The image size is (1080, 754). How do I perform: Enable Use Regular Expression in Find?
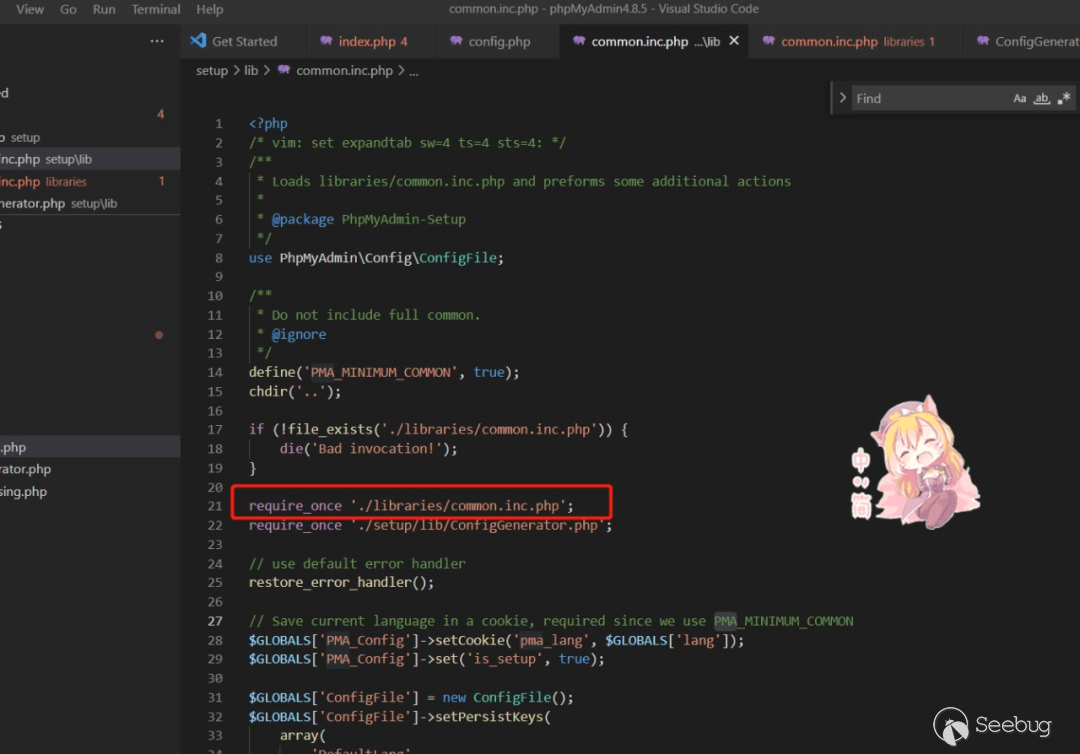click(1063, 98)
